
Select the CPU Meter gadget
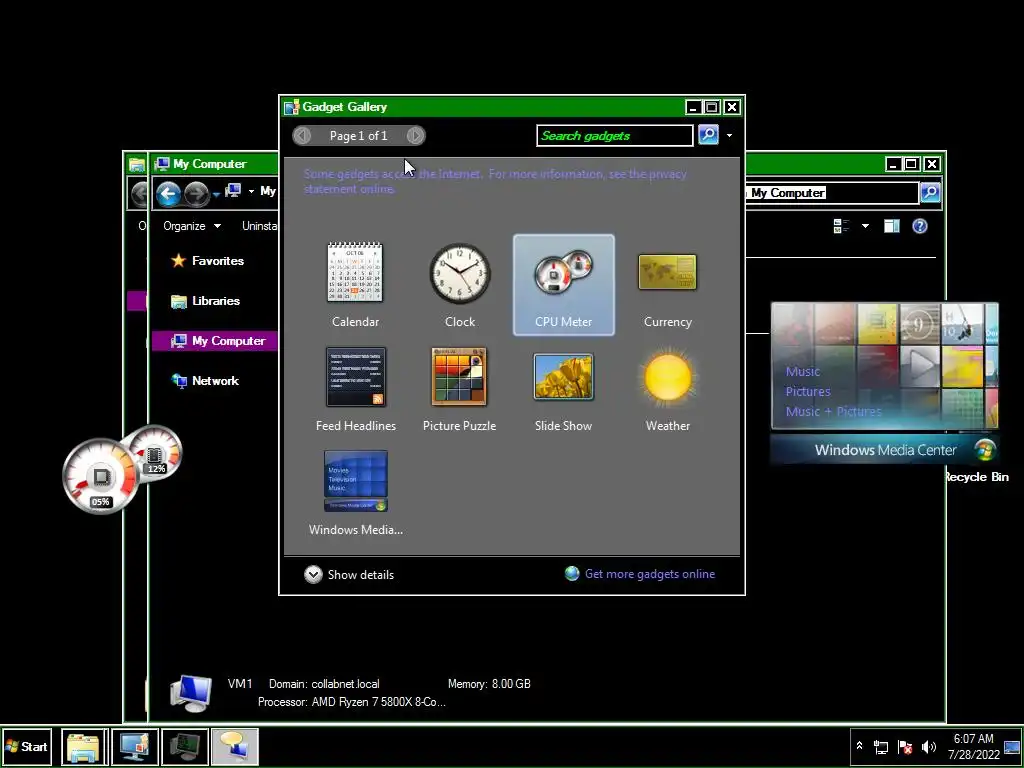564,285
